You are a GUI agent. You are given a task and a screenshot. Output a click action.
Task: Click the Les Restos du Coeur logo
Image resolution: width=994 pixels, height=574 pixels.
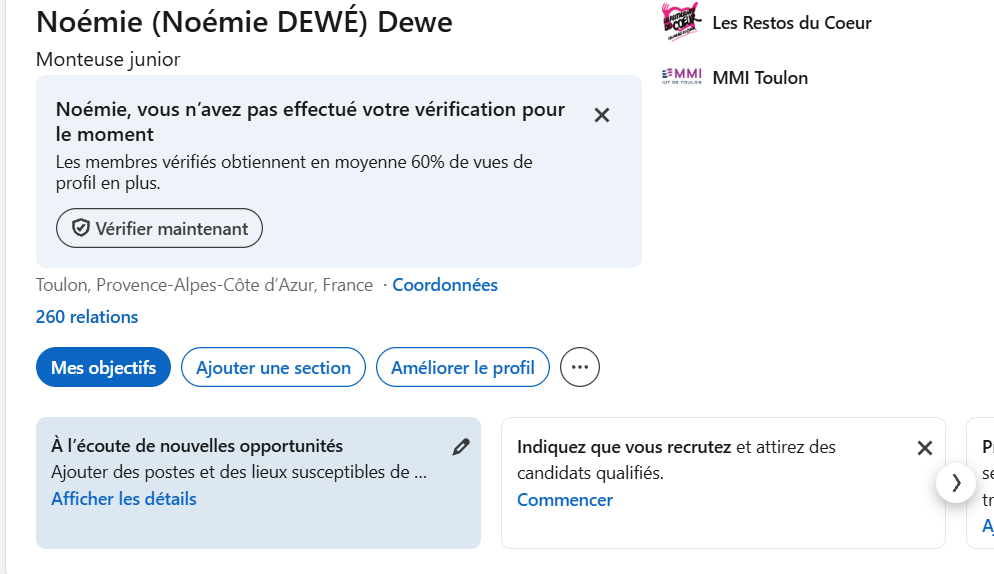tap(682, 22)
